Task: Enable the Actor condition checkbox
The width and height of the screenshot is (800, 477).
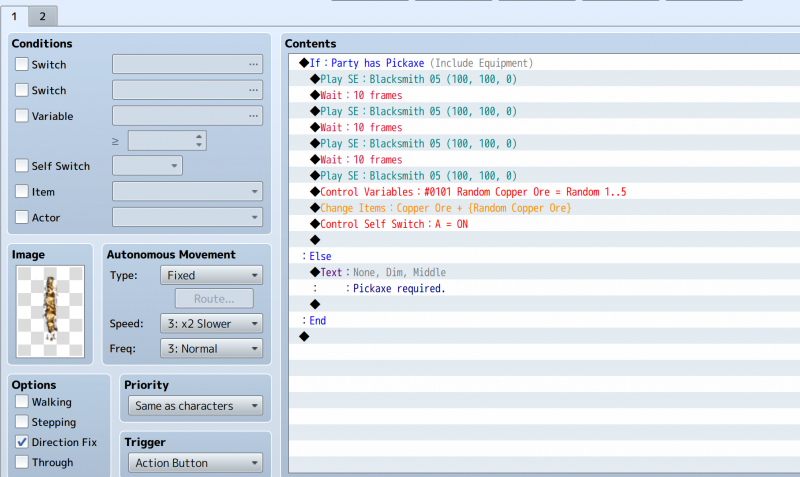Action: [21, 217]
